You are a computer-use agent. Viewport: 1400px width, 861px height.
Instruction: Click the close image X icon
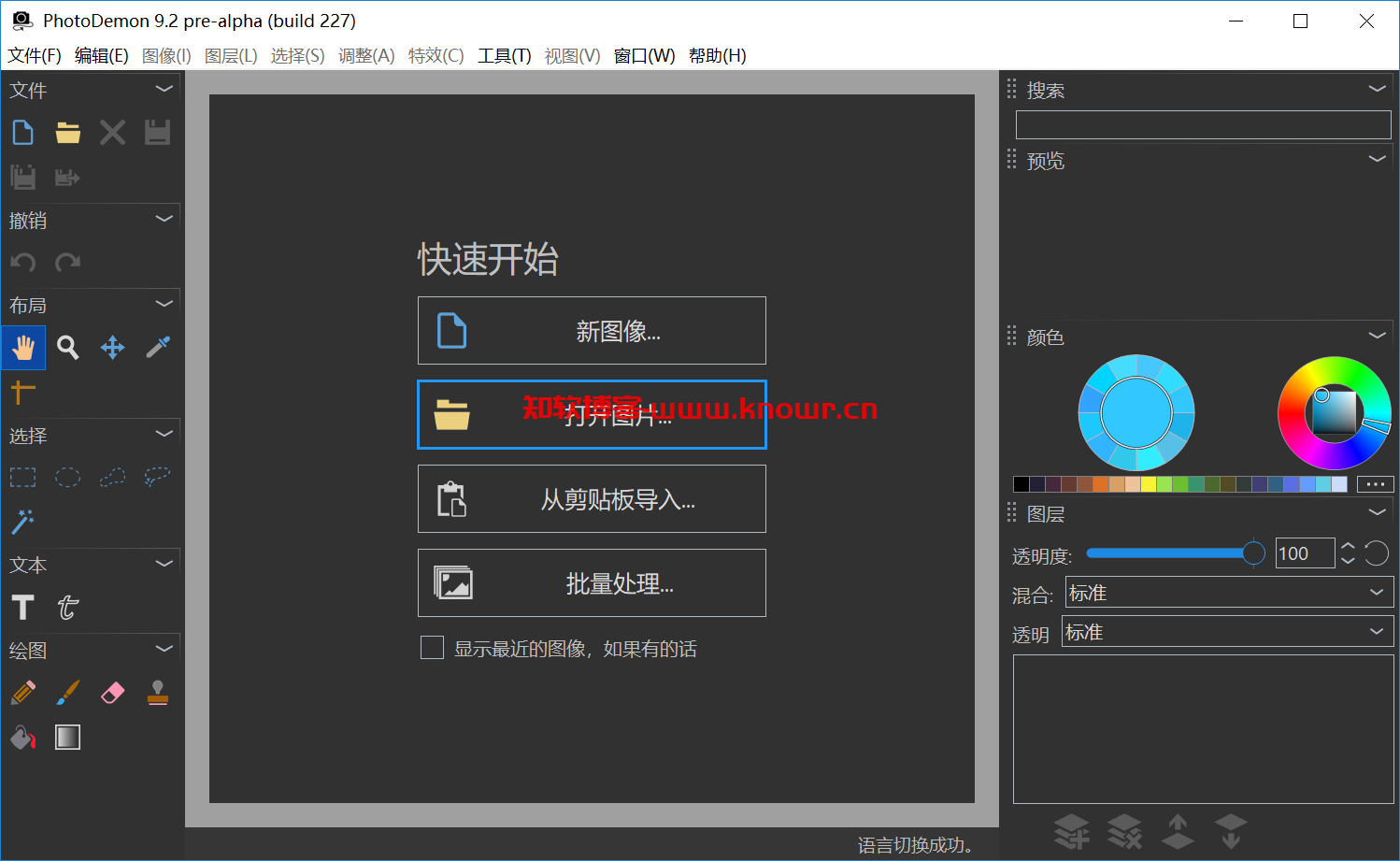point(113,133)
